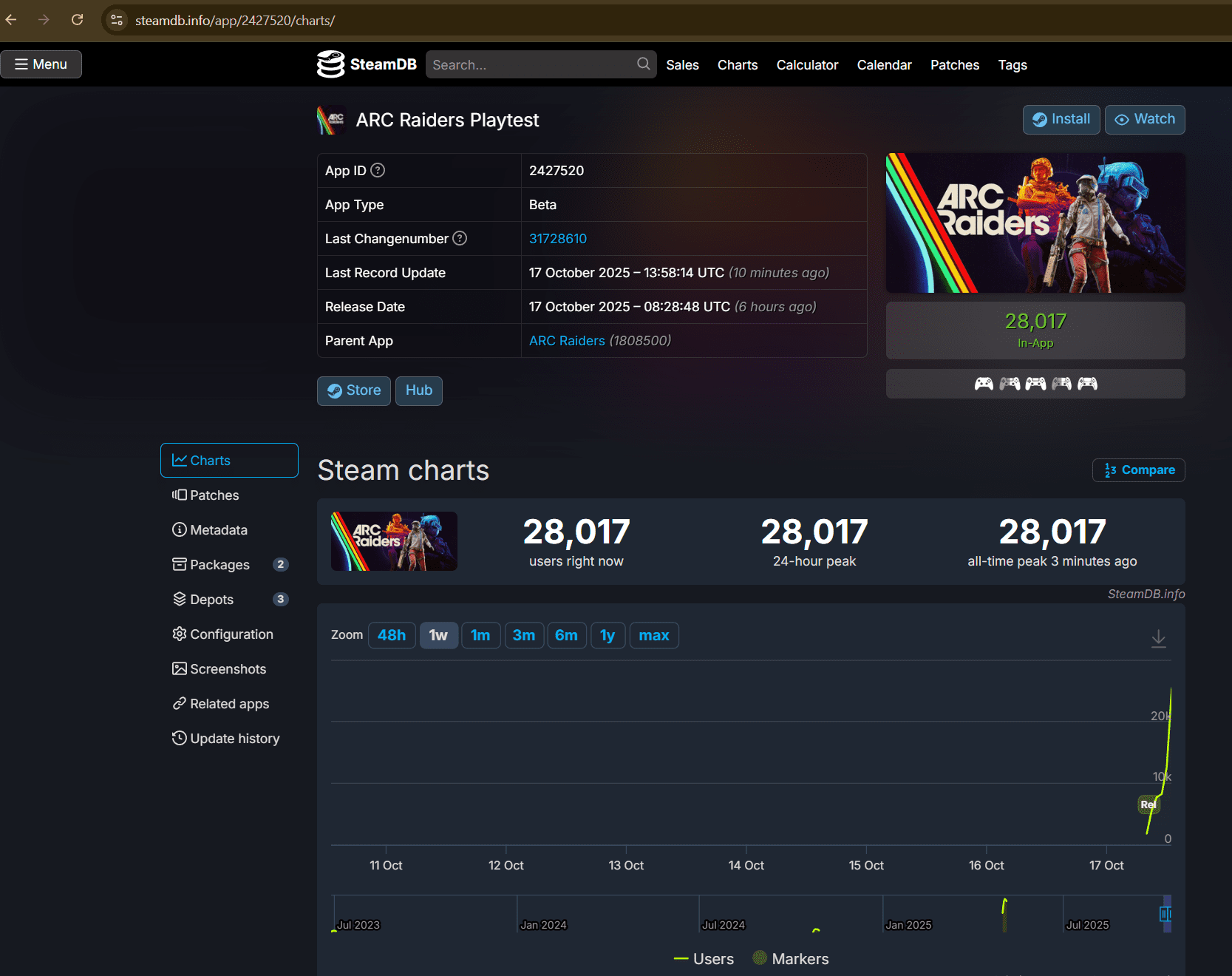Image resolution: width=1232 pixels, height=976 pixels.
Task: Open Patches in the top navigation
Action: 955,65
